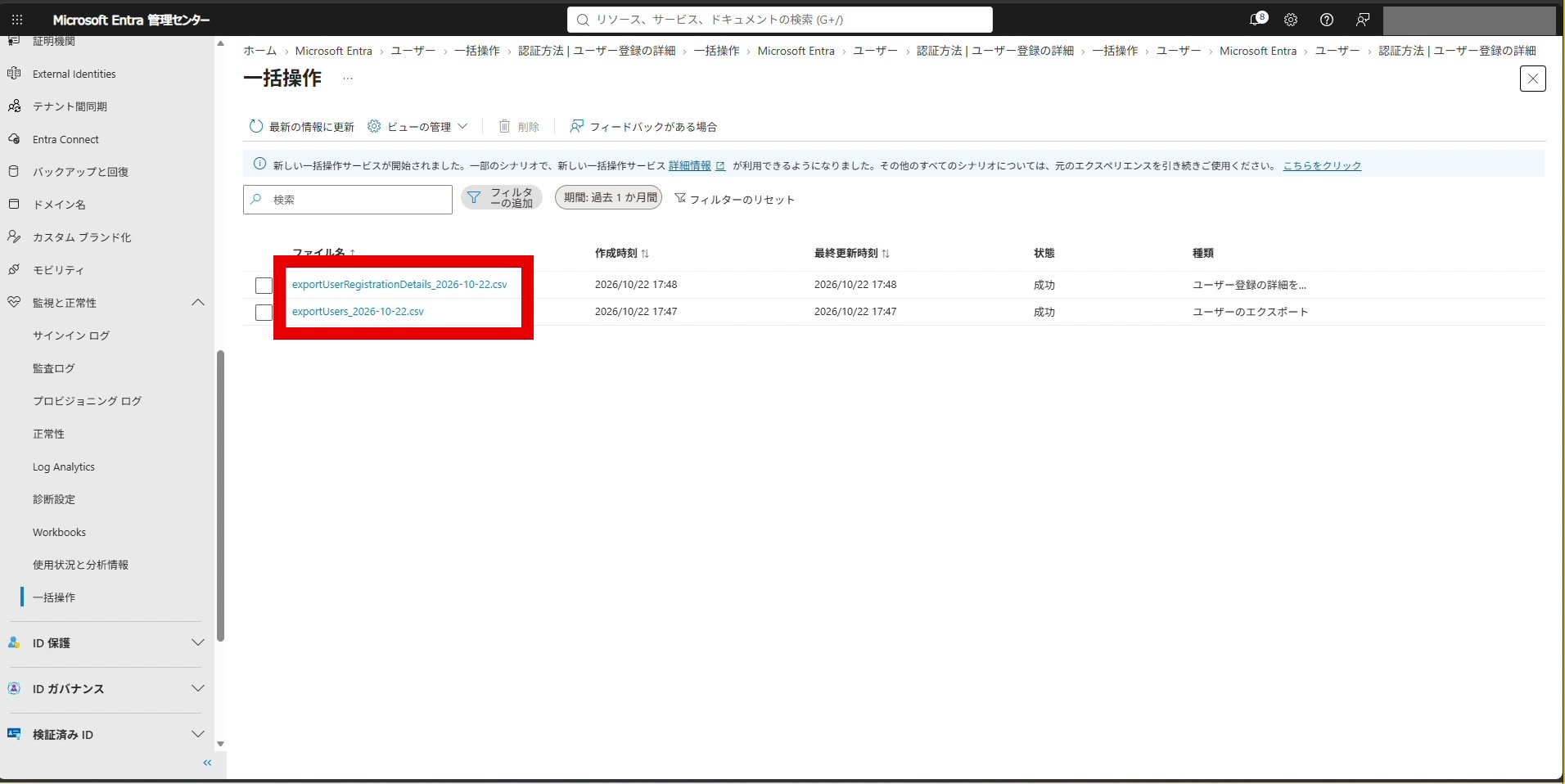Click the top resource search box

coord(780,20)
